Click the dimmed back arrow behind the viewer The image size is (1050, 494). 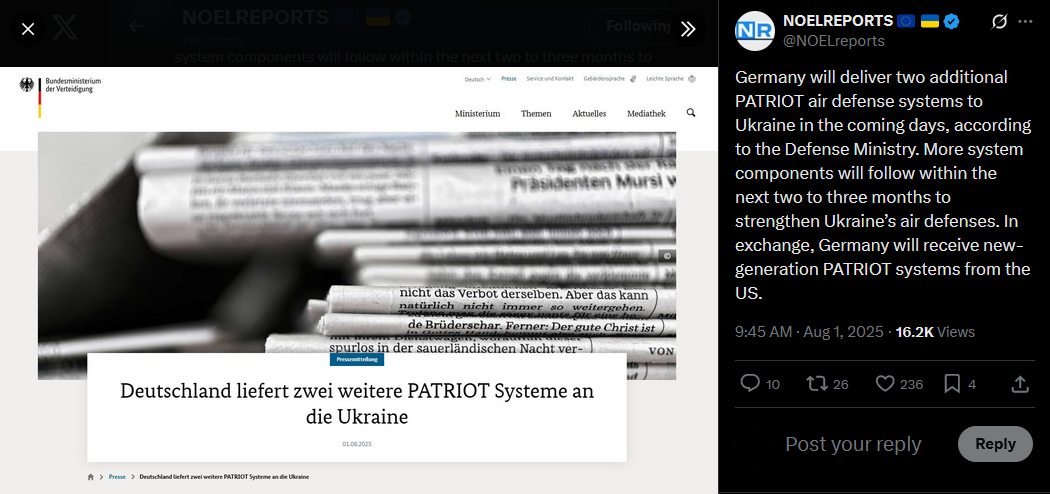136,27
